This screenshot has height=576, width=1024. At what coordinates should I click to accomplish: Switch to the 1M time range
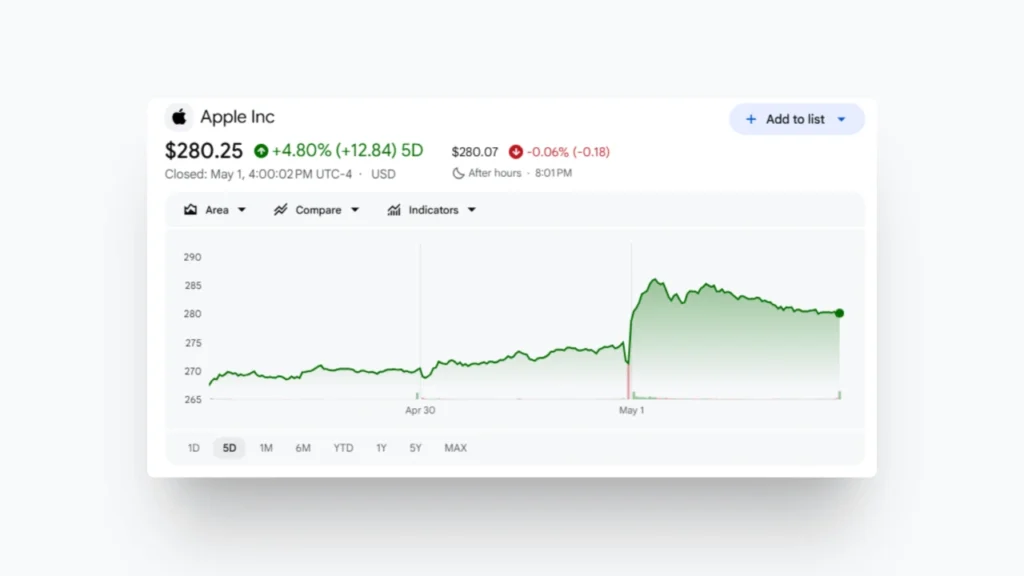point(266,448)
